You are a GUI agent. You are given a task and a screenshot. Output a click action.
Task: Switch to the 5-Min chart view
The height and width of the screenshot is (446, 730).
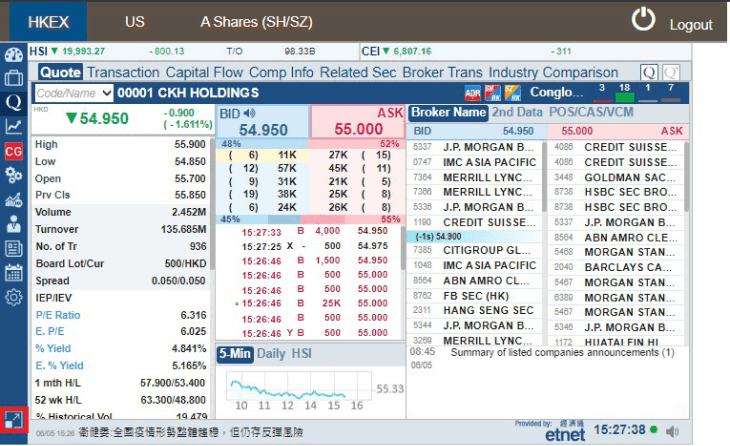click(235, 354)
